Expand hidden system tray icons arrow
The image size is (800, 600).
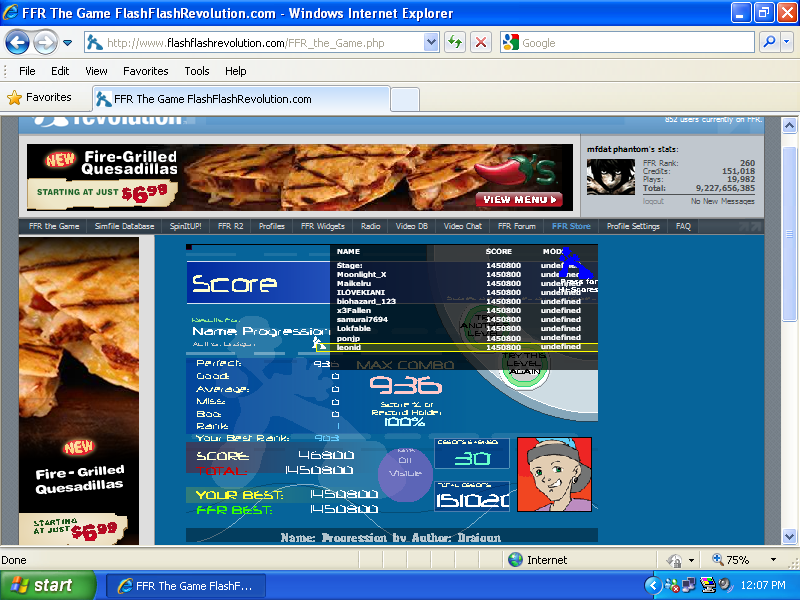tap(653, 585)
